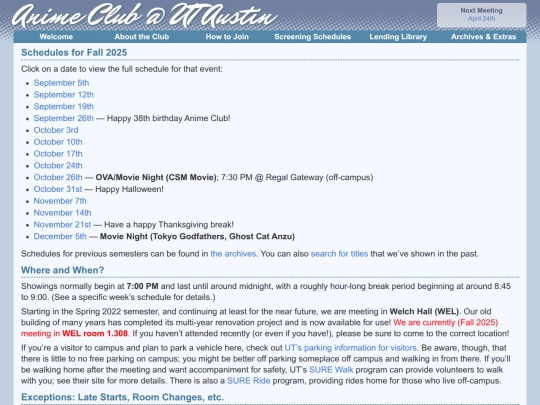Open Screening Schedules menu item
Screen dimensions: 540x405
[x=312, y=37]
